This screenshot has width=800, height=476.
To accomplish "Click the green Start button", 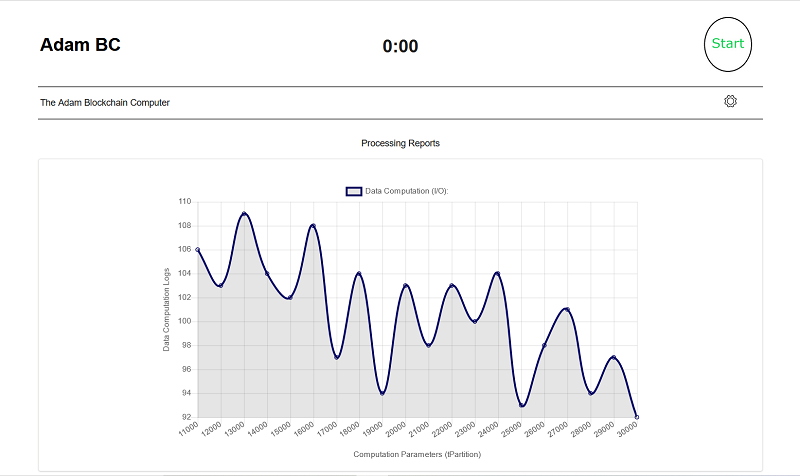I will pos(728,44).
